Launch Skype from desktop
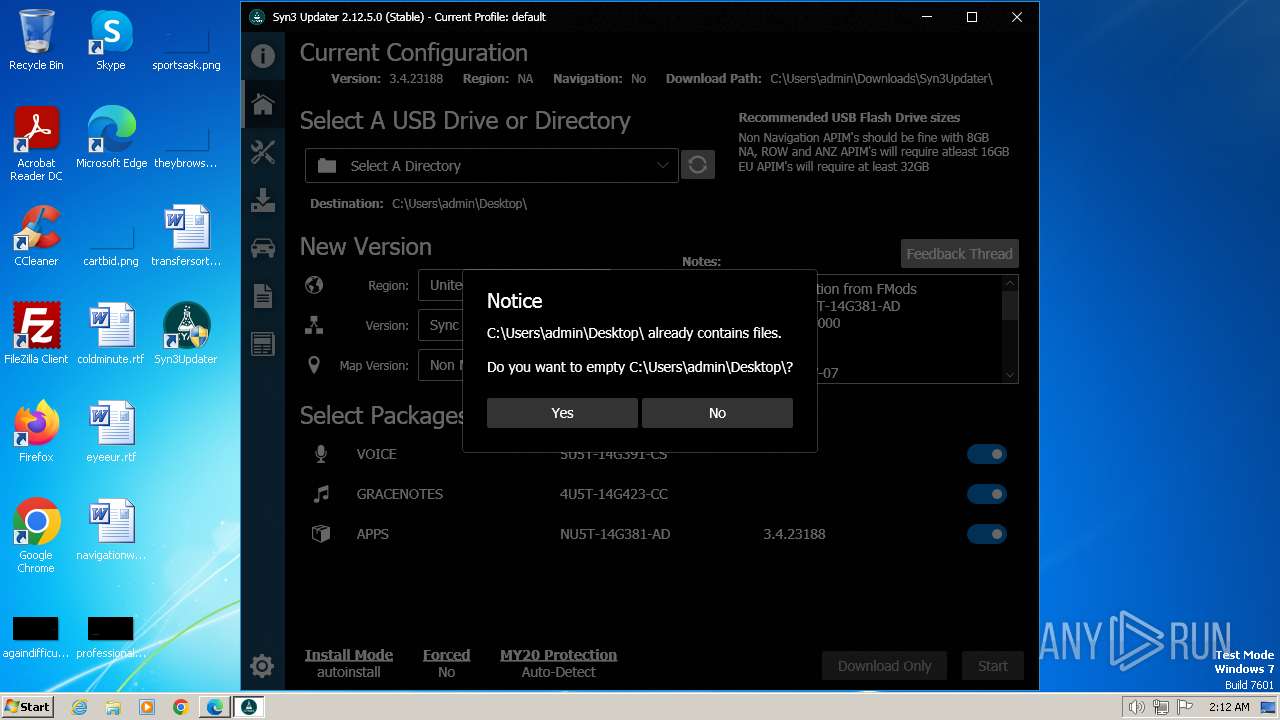1280x720 pixels. (110, 40)
